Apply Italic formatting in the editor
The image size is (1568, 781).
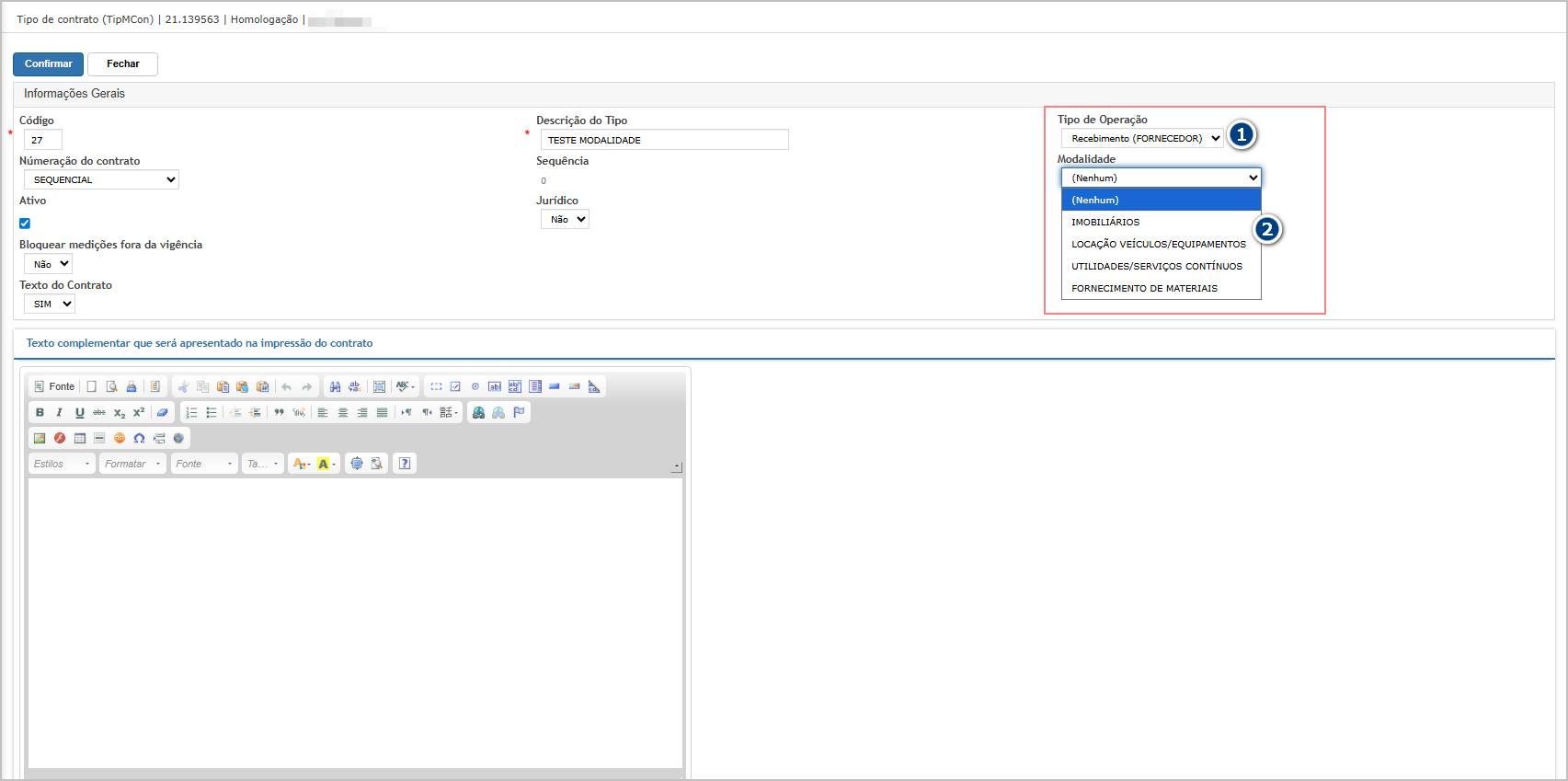pos(60,412)
